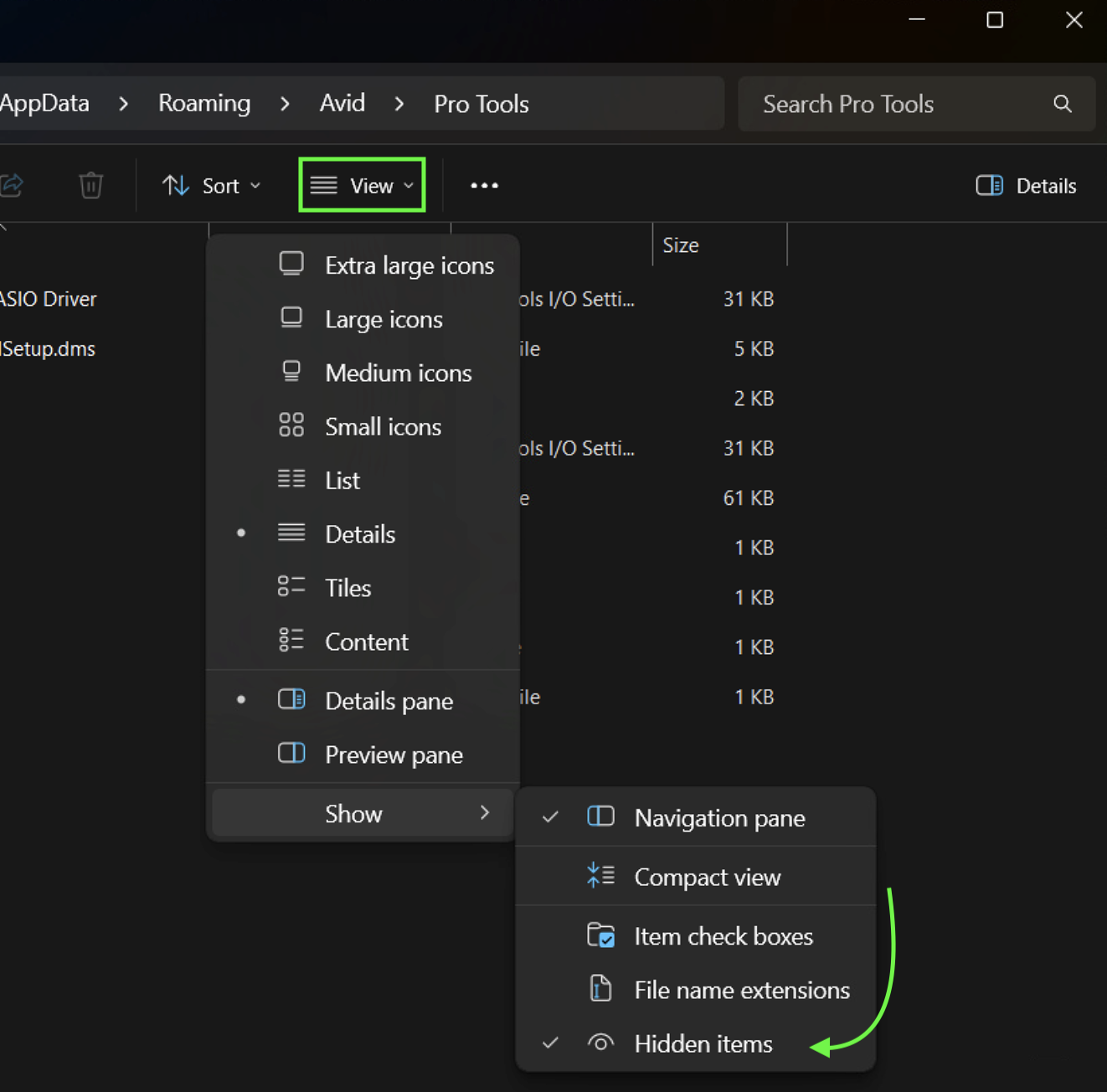Open the three-dot See more menu

click(484, 185)
